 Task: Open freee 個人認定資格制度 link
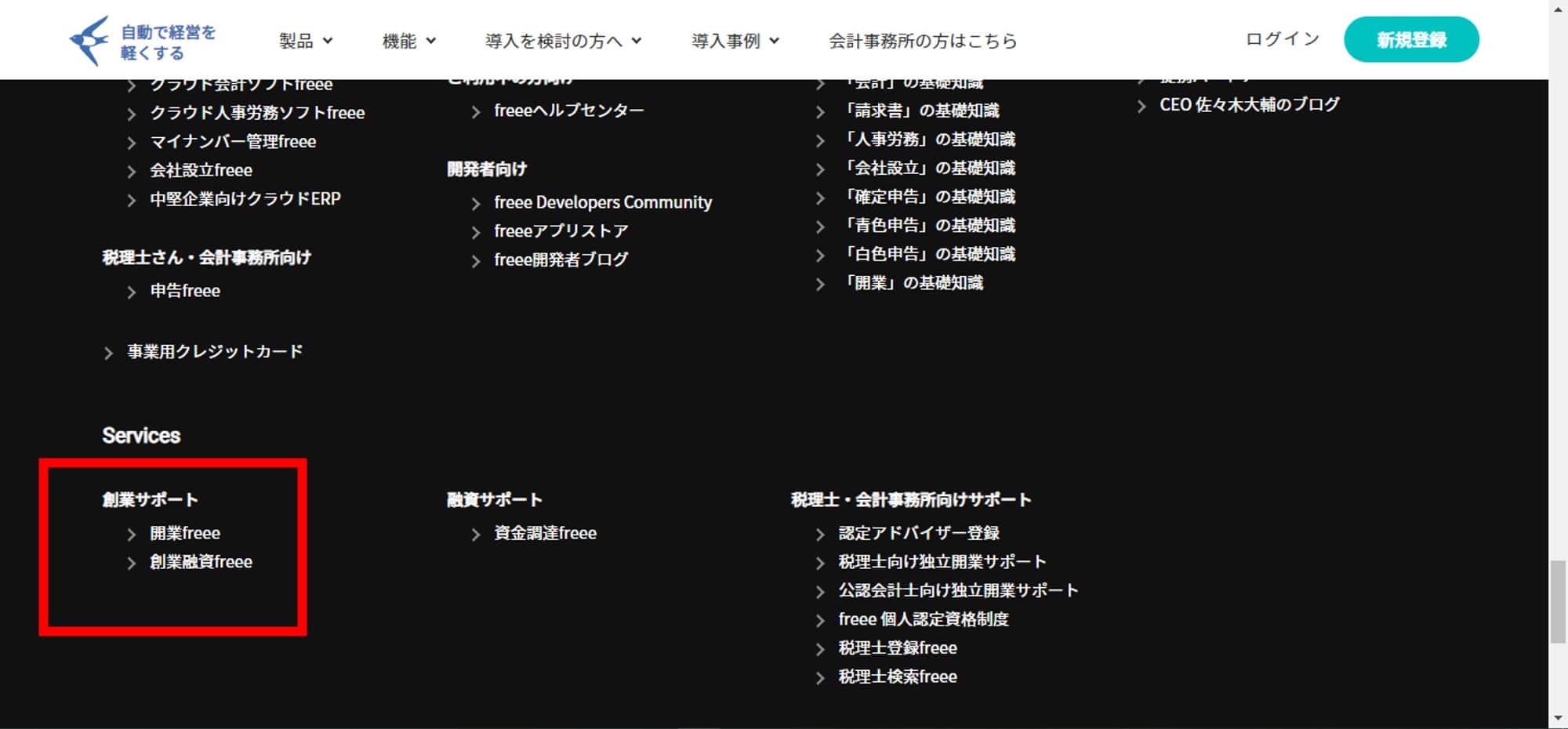point(924,619)
